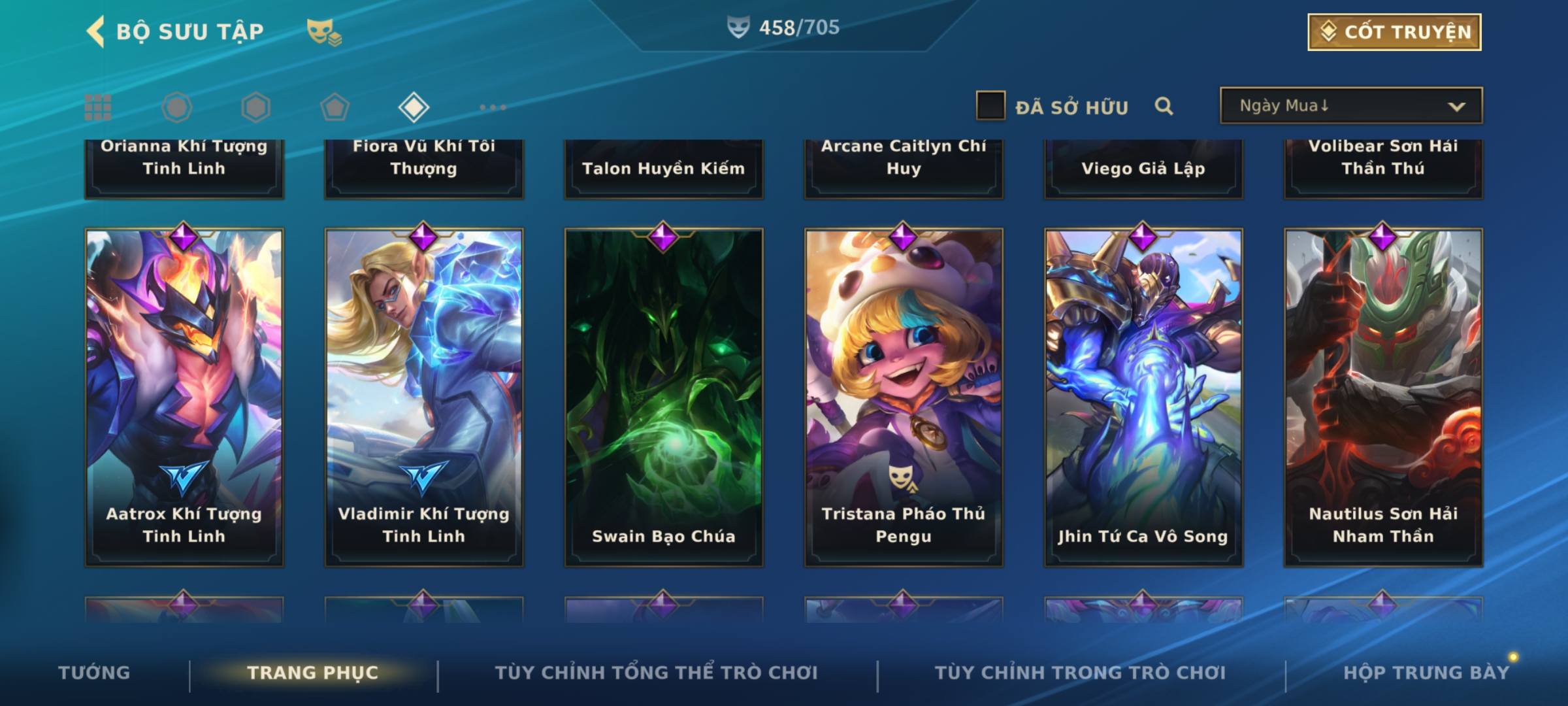The width and height of the screenshot is (1568, 706).
Task: Switch to the Tướng tab
Action: pos(94,673)
